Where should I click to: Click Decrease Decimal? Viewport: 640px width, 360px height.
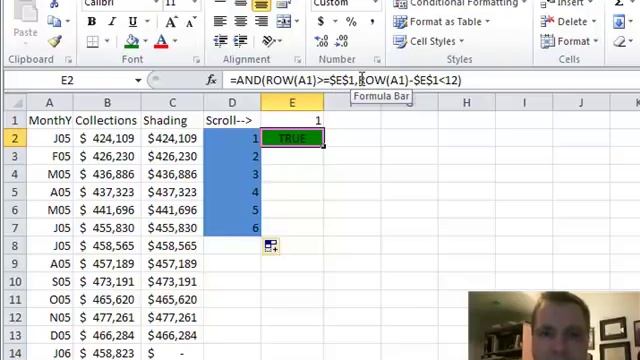[341, 41]
